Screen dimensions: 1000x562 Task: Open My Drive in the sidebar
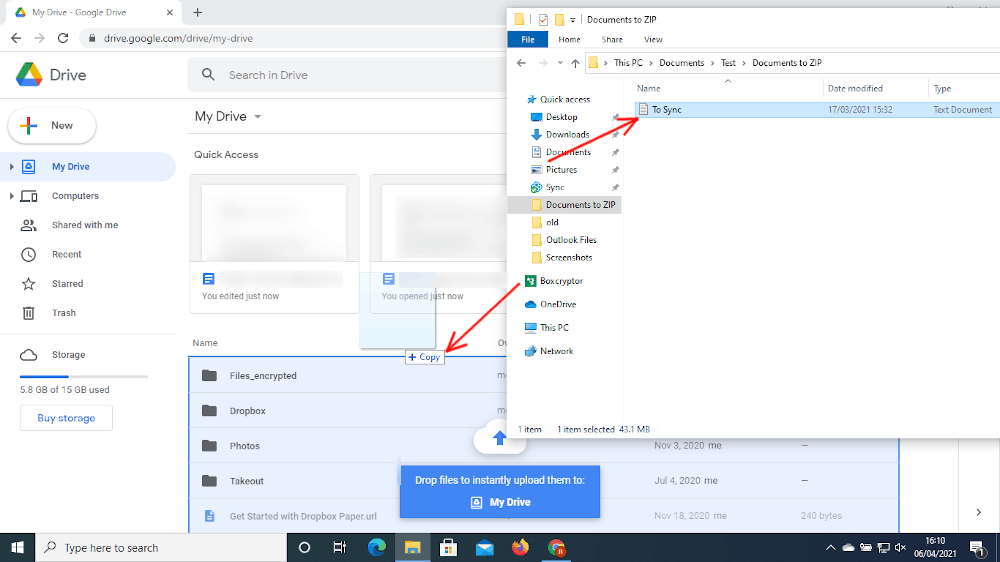click(88, 166)
